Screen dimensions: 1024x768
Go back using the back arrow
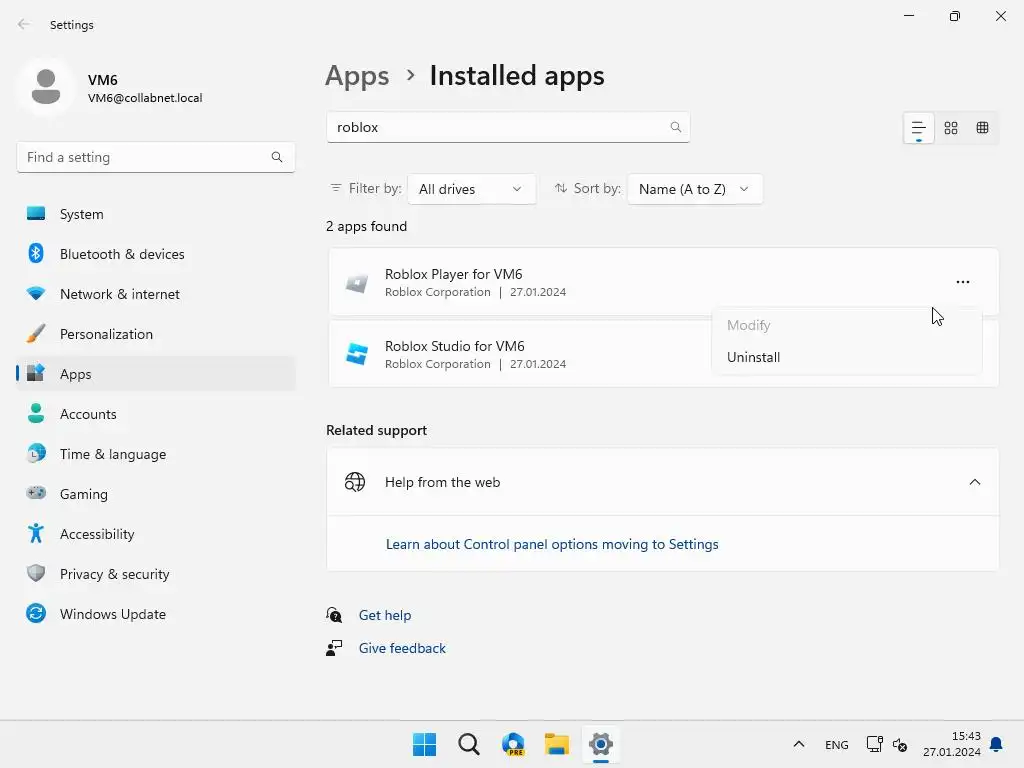tap(24, 25)
